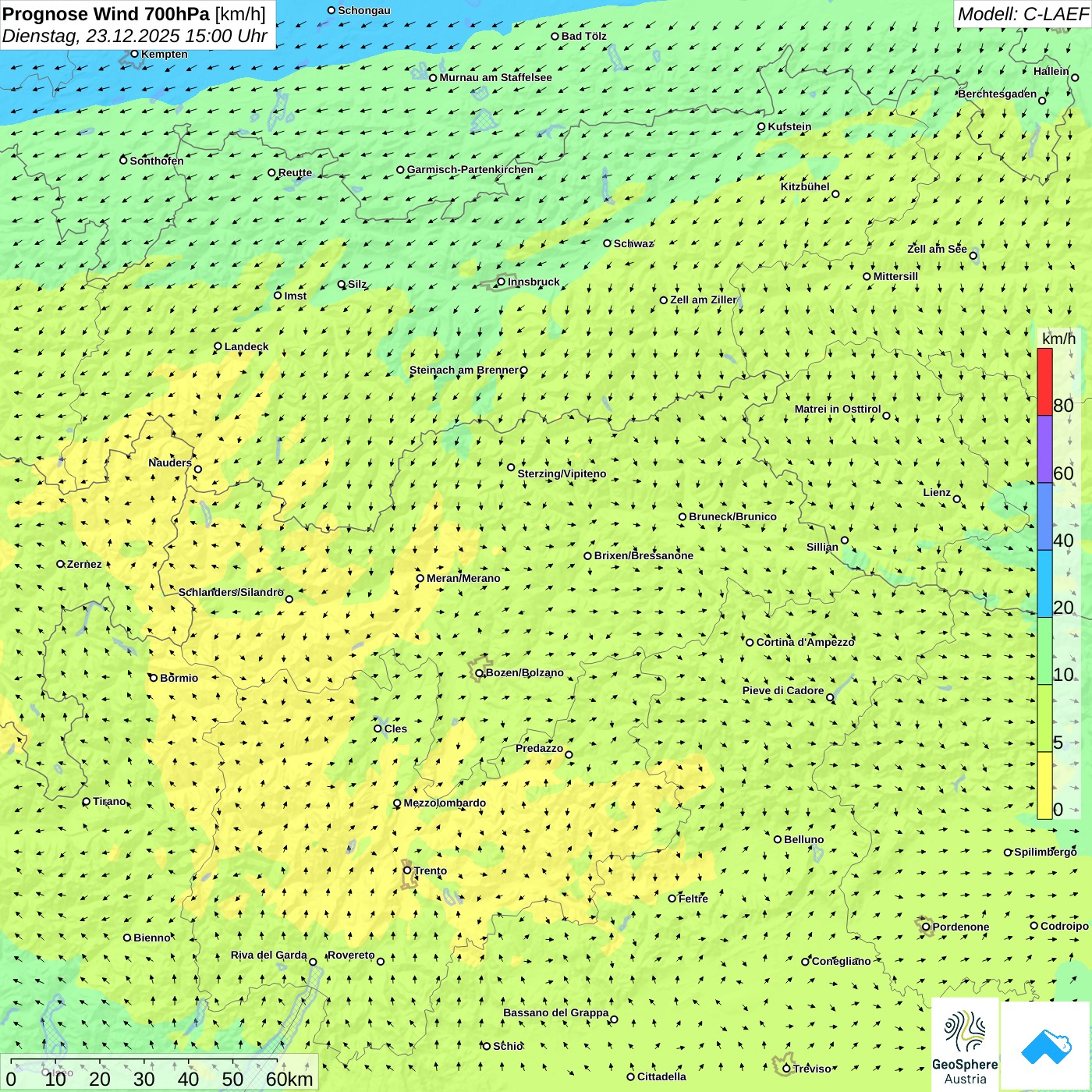
Task: Click the forecast date 'Dienstag, 23.12.2025 15:00 Uhr'
Action: click(x=135, y=36)
